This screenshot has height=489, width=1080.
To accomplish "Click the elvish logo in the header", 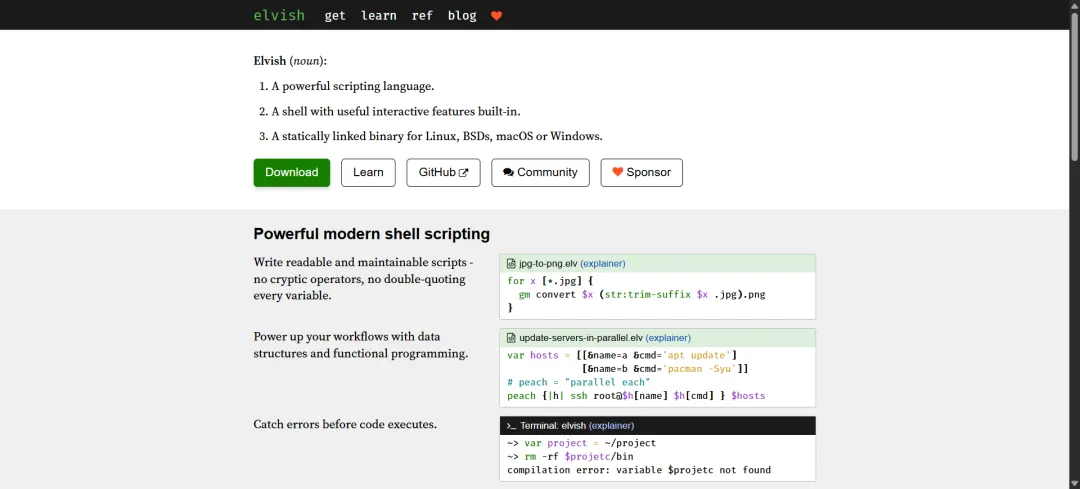I will pyautogui.click(x=279, y=15).
